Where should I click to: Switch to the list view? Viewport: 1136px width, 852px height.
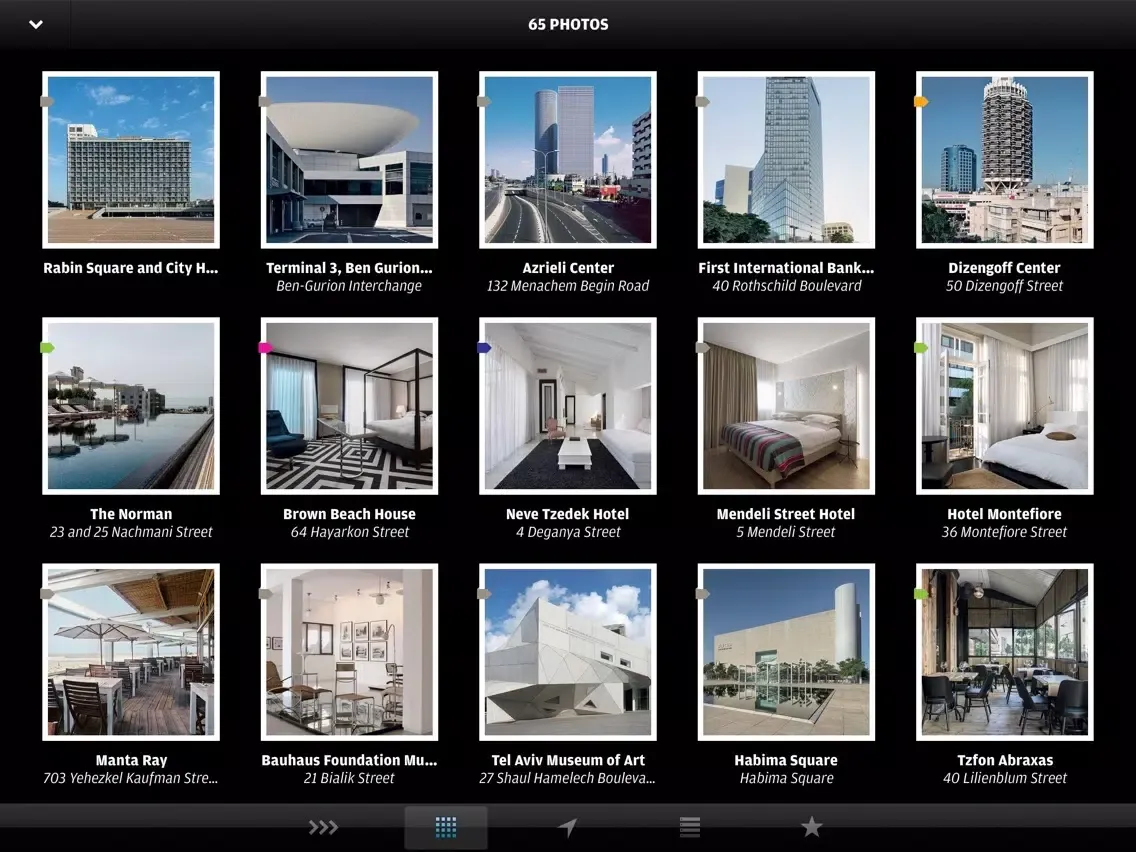[x=690, y=827]
